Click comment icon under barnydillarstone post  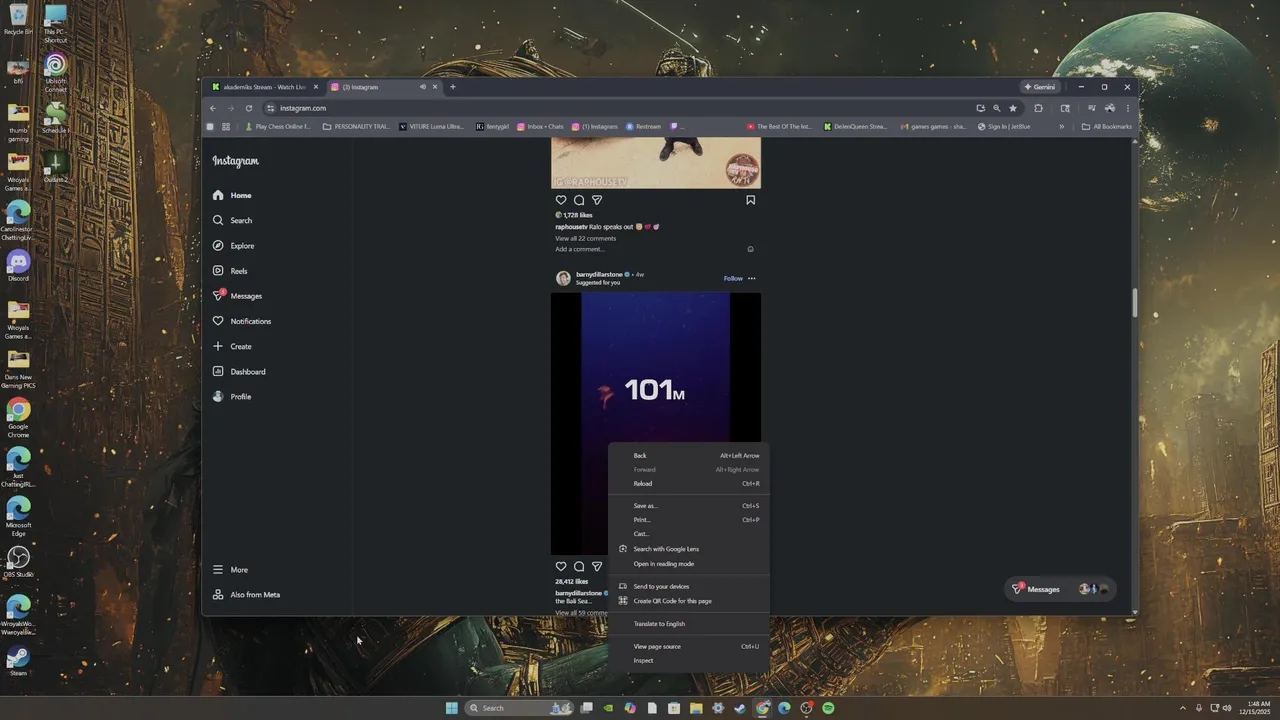[x=579, y=566]
